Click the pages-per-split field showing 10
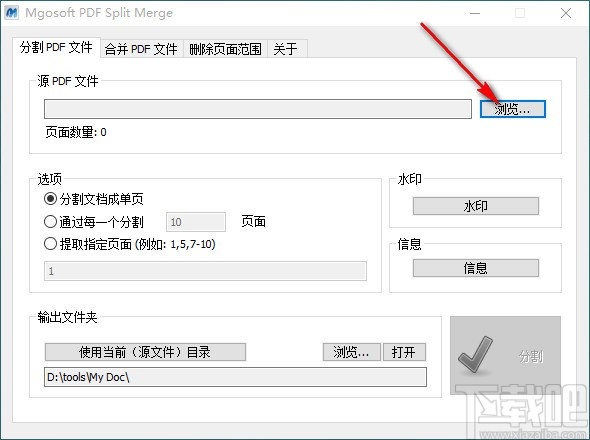This screenshot has height=440, width=590. (x=196, y=222)
